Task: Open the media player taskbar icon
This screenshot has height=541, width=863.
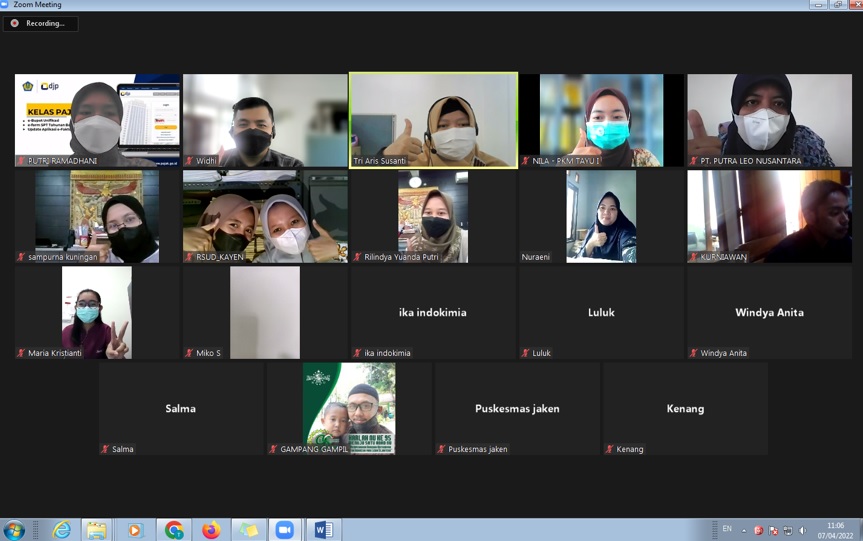Action: (135, 530)
